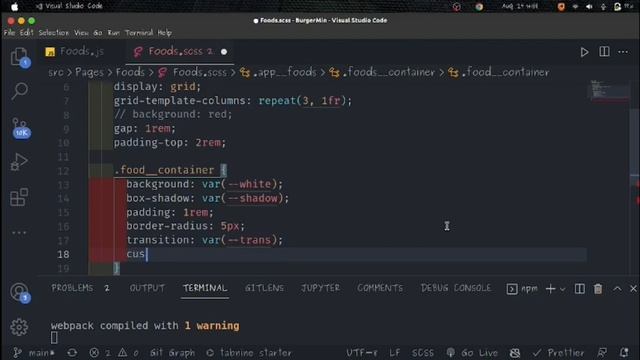Maximize the panel size with caret icon
This screenshot has height=360, width=640.
pos(617,289)
